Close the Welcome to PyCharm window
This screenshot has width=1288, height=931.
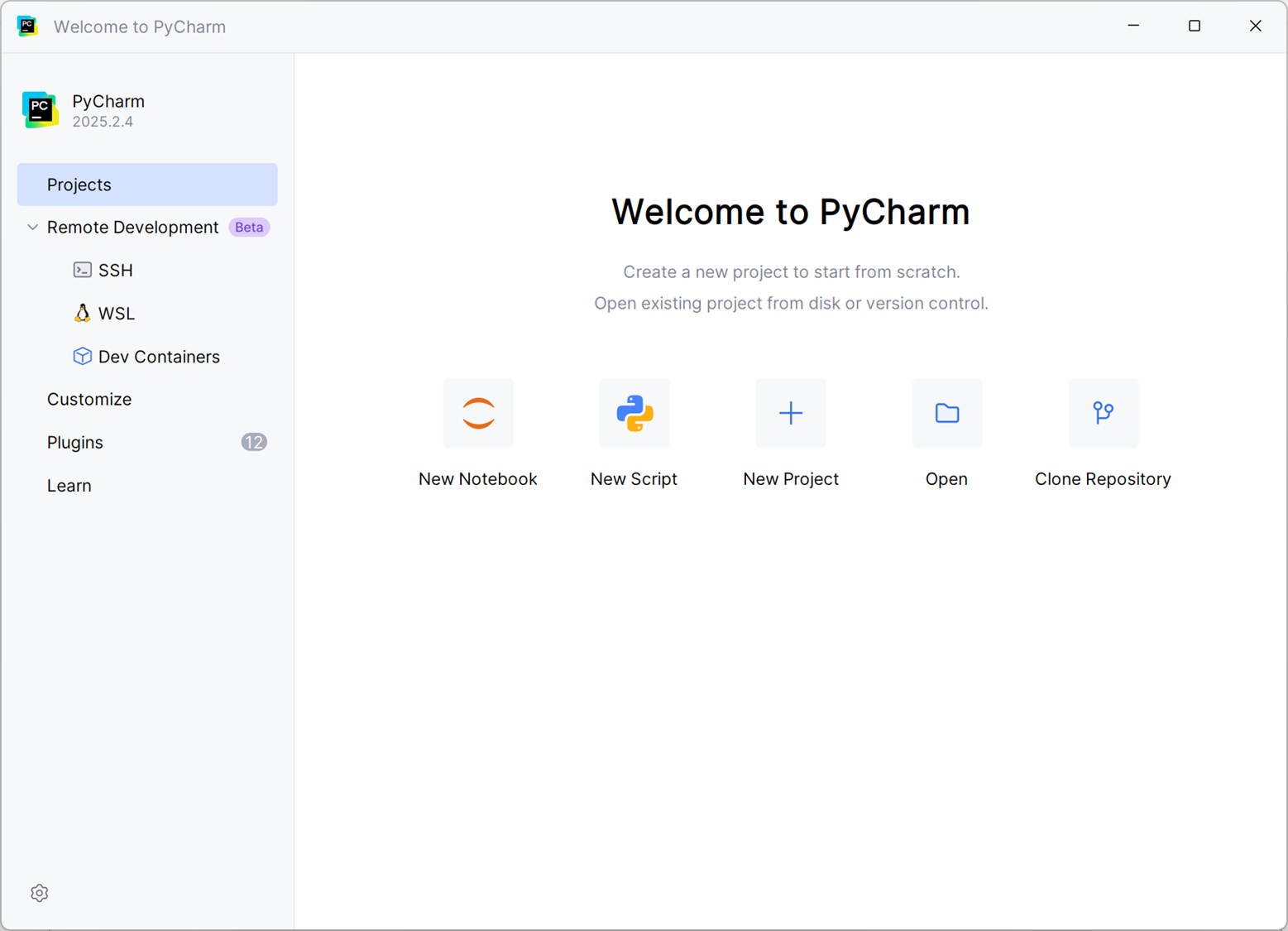(1256, 26)
